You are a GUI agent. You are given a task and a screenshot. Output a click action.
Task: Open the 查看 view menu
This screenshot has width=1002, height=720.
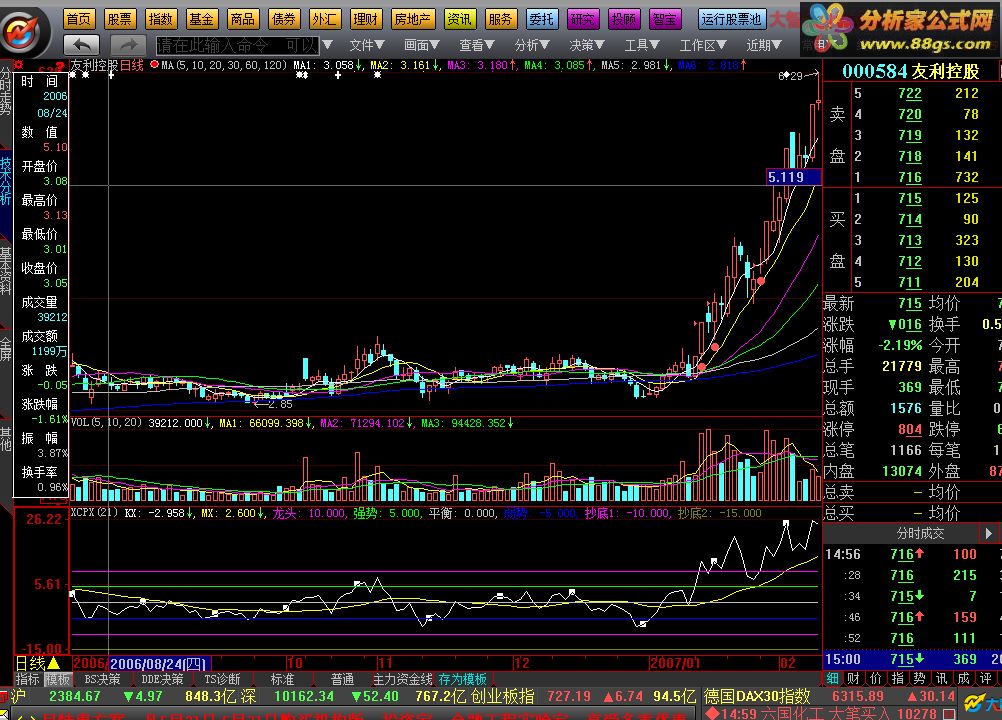click(x=477, y=45)
